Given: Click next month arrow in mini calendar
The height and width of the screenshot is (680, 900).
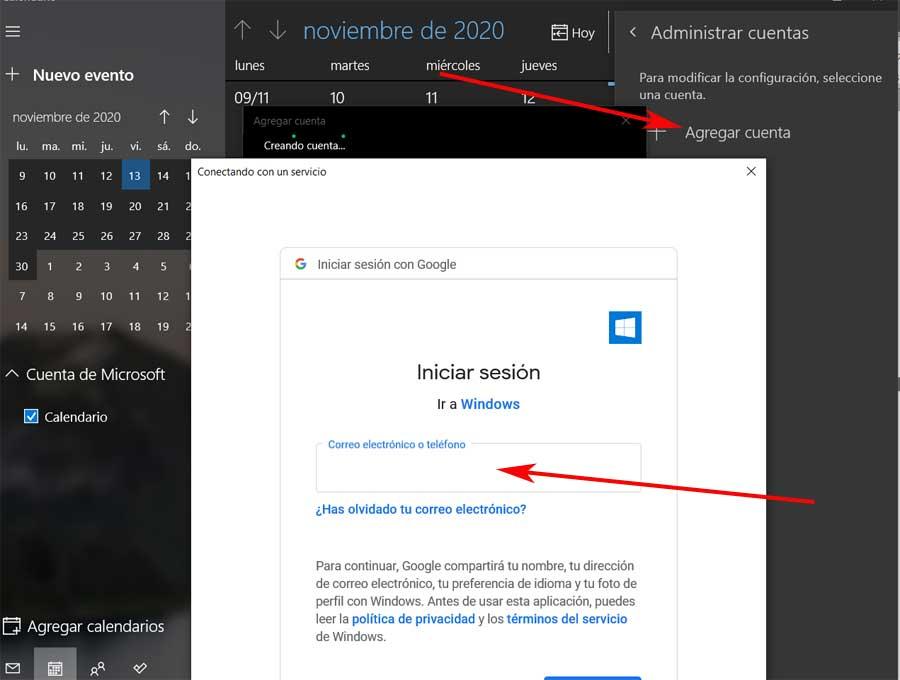Looking at the screenshot, I should (x=193, y=117).
